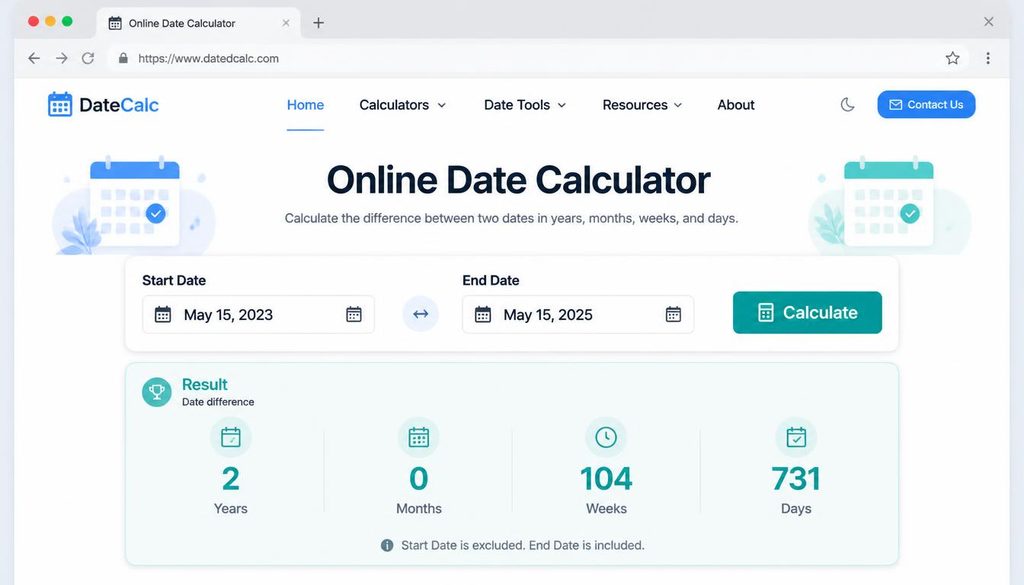Click the Months calendar grid icon
This screenshot has height=585, width=1024.
pyautogui.click(x=419, y=437)
